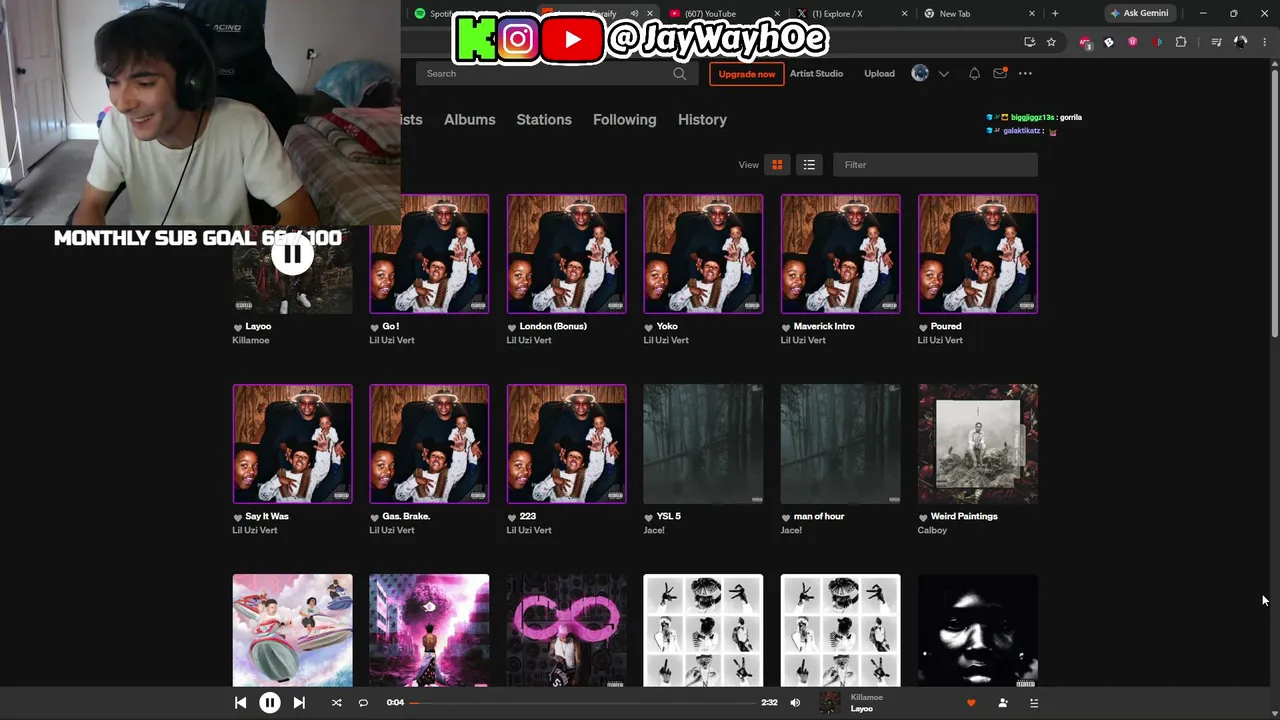
Task: Toggle the heart next to Go!
Action: point(375,327)
